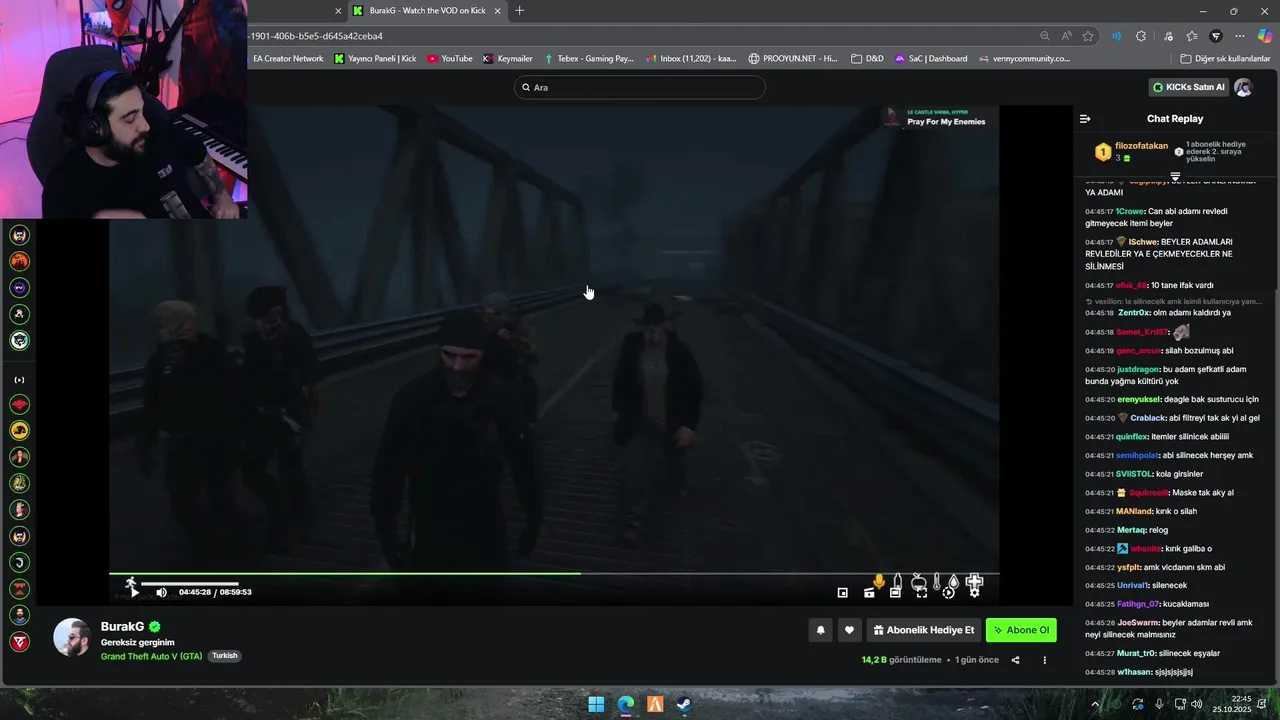Launch the Copilot sidebar icon
Viewport: 1280px width, 720px height.
tap(1265, 36)
